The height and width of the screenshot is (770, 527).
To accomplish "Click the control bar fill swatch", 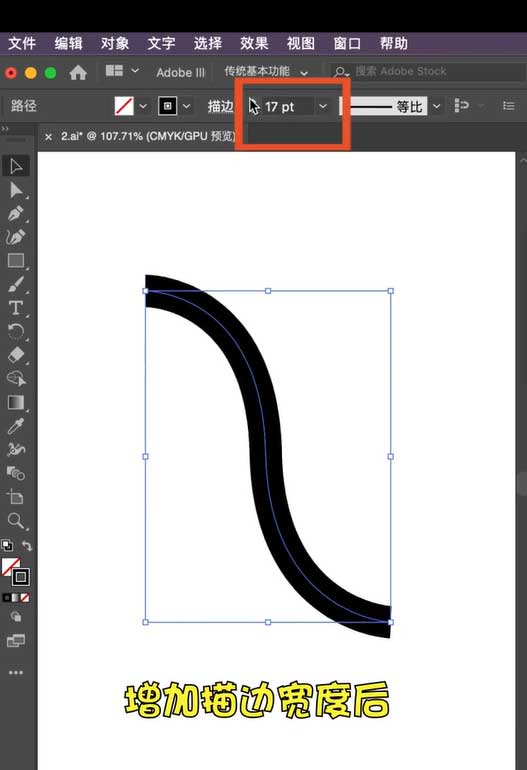I will (x=124, y=106).
